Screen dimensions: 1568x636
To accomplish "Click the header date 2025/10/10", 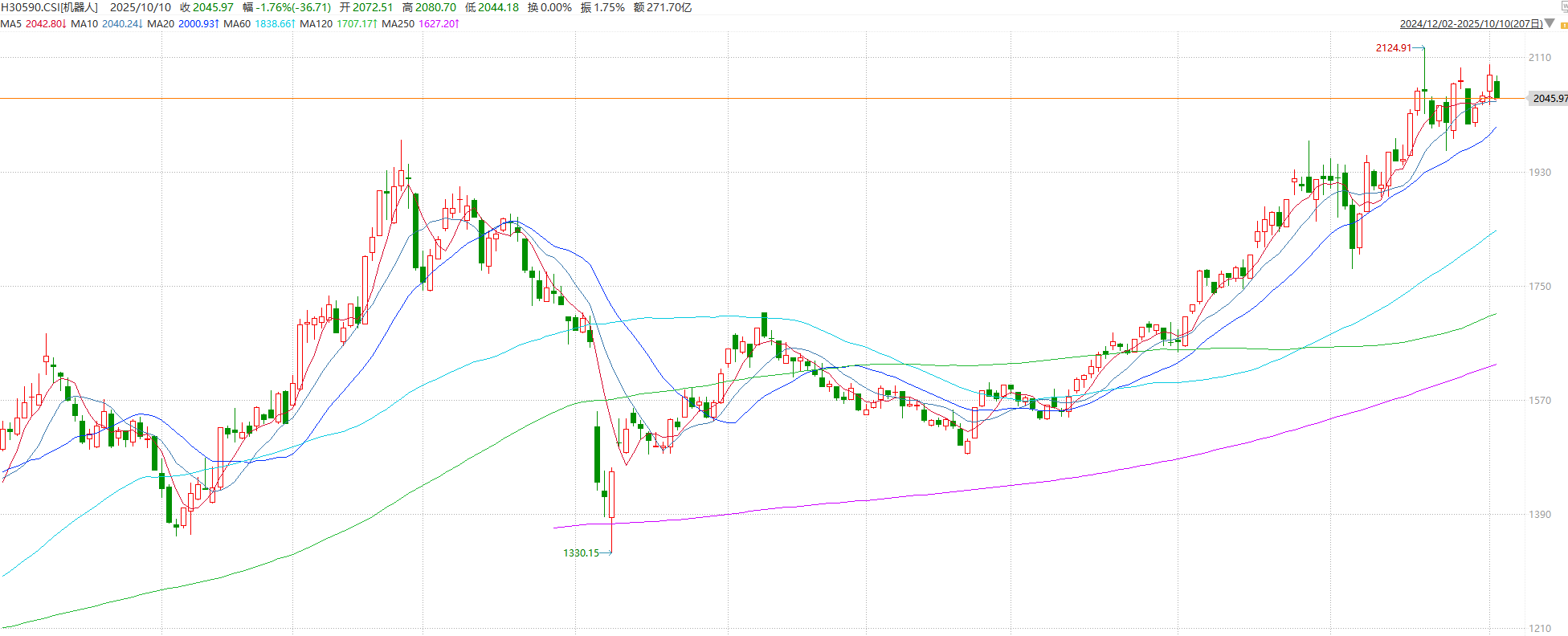I will click(x=141, y=7).
